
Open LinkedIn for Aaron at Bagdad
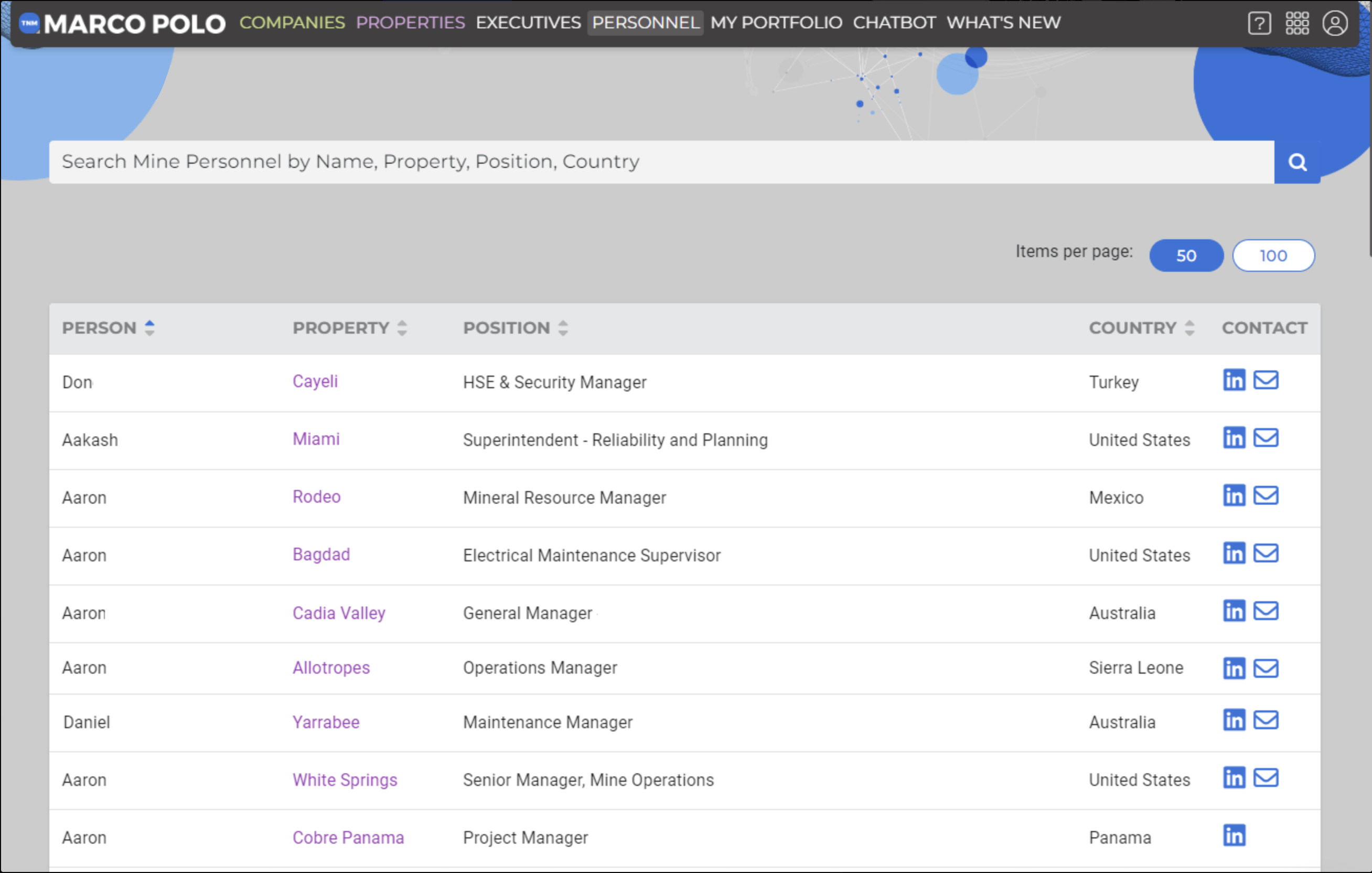(x=1234, y=553)
